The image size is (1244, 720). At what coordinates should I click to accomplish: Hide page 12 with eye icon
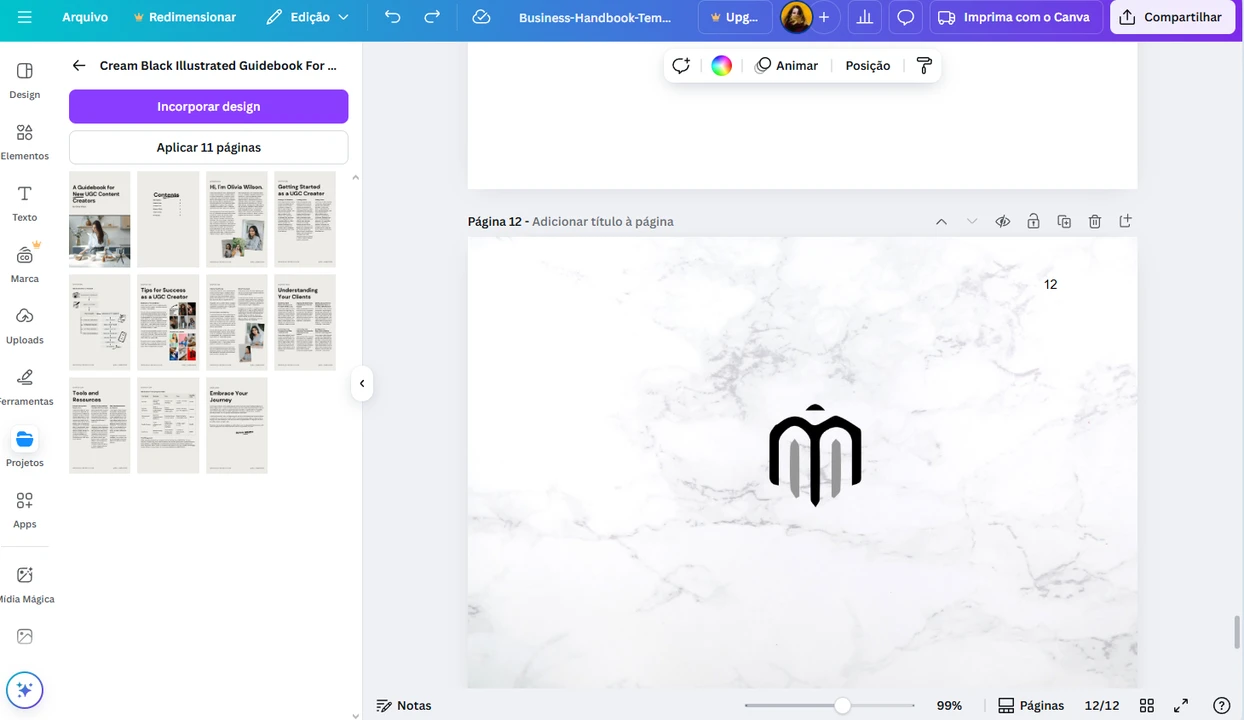(x=1002, y=221)
